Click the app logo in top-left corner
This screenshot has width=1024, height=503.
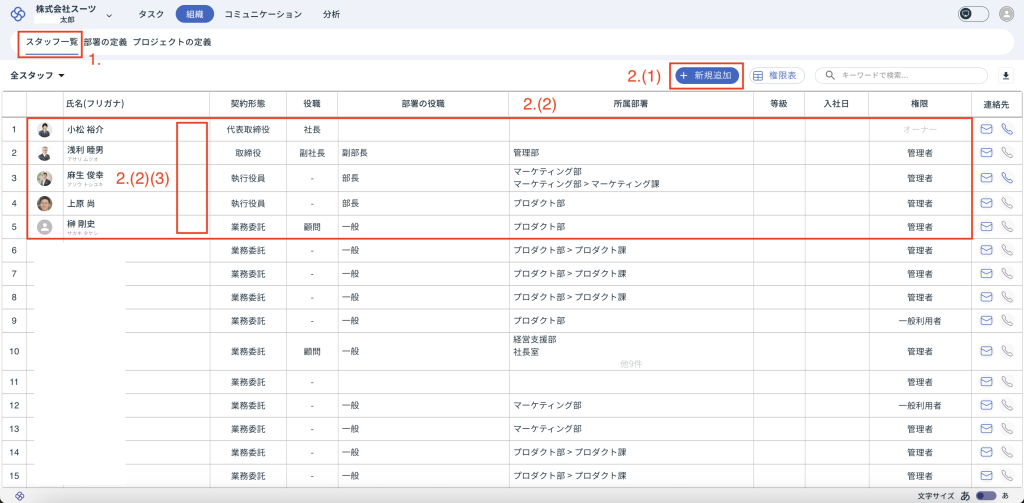(x=17, y=14)
